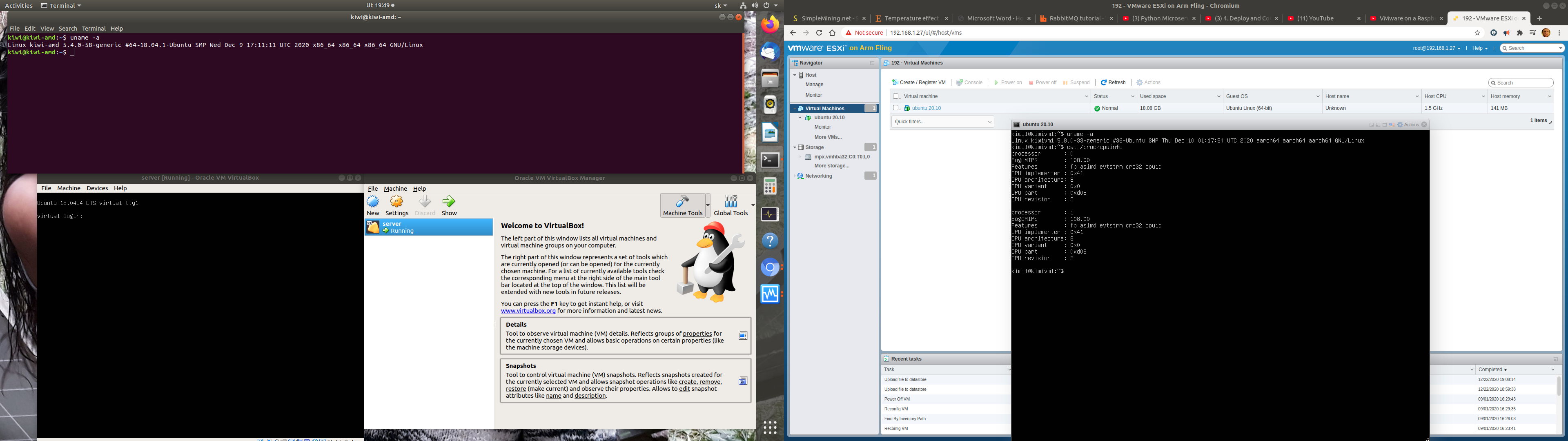
Task: Open the Quick filters dropdown
Action: point(942,122)
